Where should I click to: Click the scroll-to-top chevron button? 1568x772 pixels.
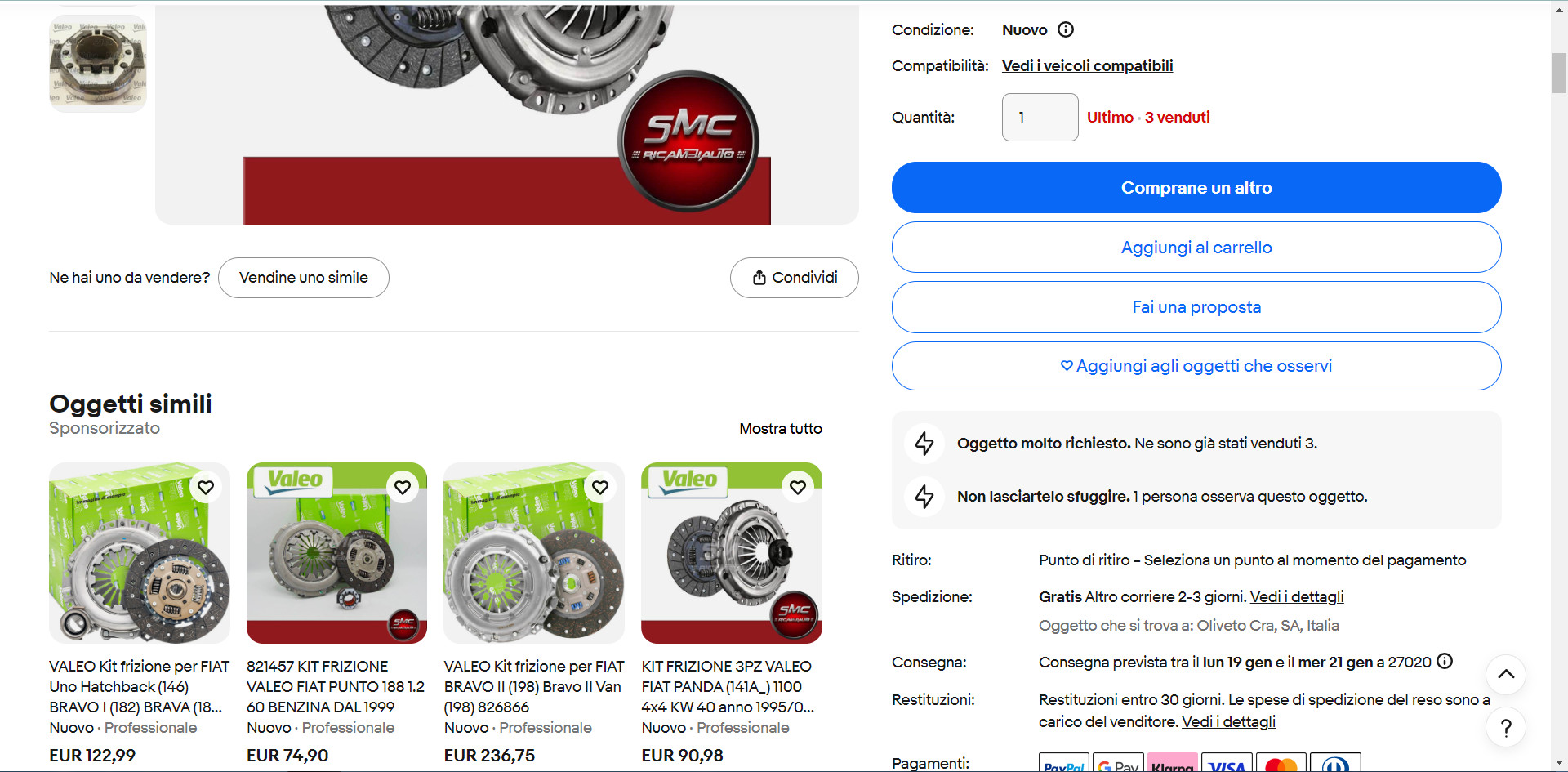point(1506,674)
